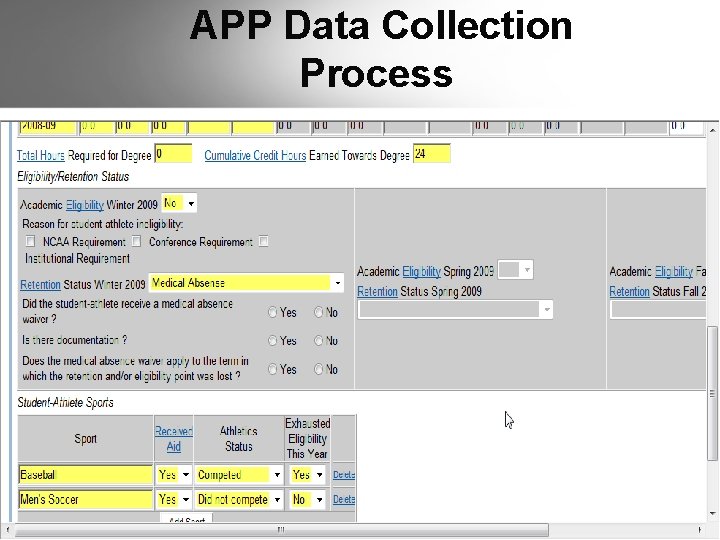Delete the Baseball sport row

pos(343,475)
